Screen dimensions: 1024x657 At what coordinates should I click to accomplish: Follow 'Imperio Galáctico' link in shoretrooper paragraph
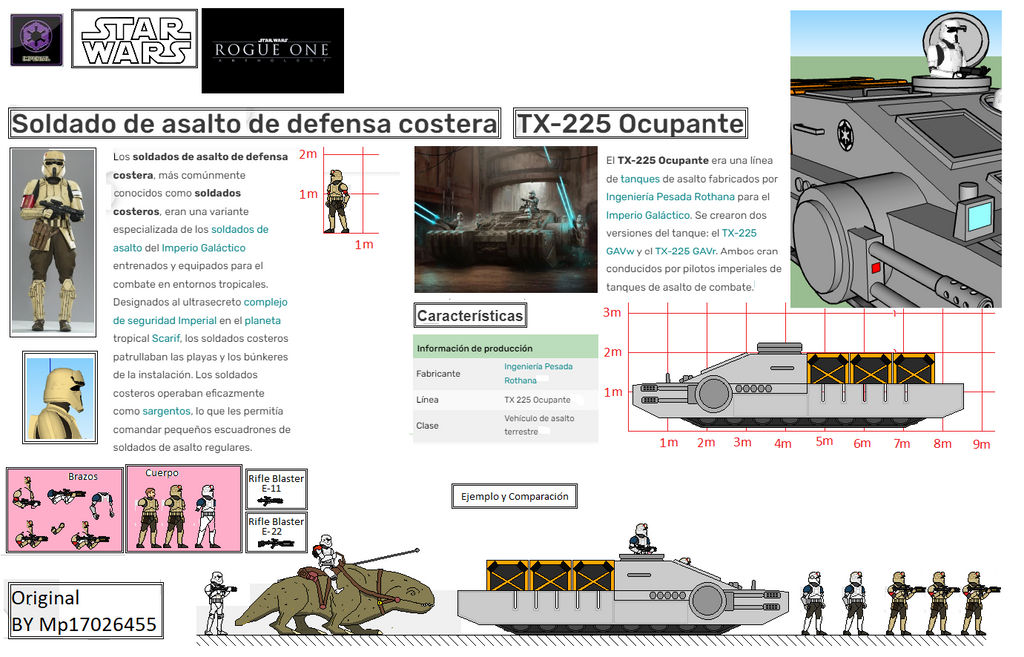tap(204, 248)
